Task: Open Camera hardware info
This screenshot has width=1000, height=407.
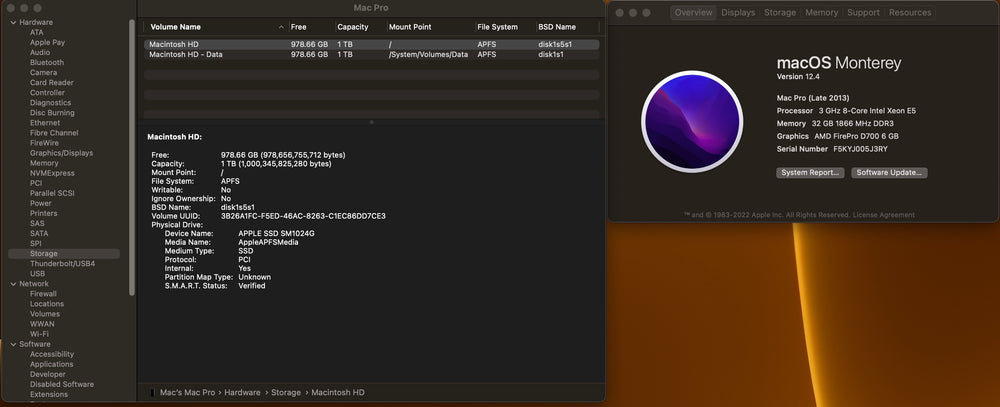Action: [x=43, y=73]
